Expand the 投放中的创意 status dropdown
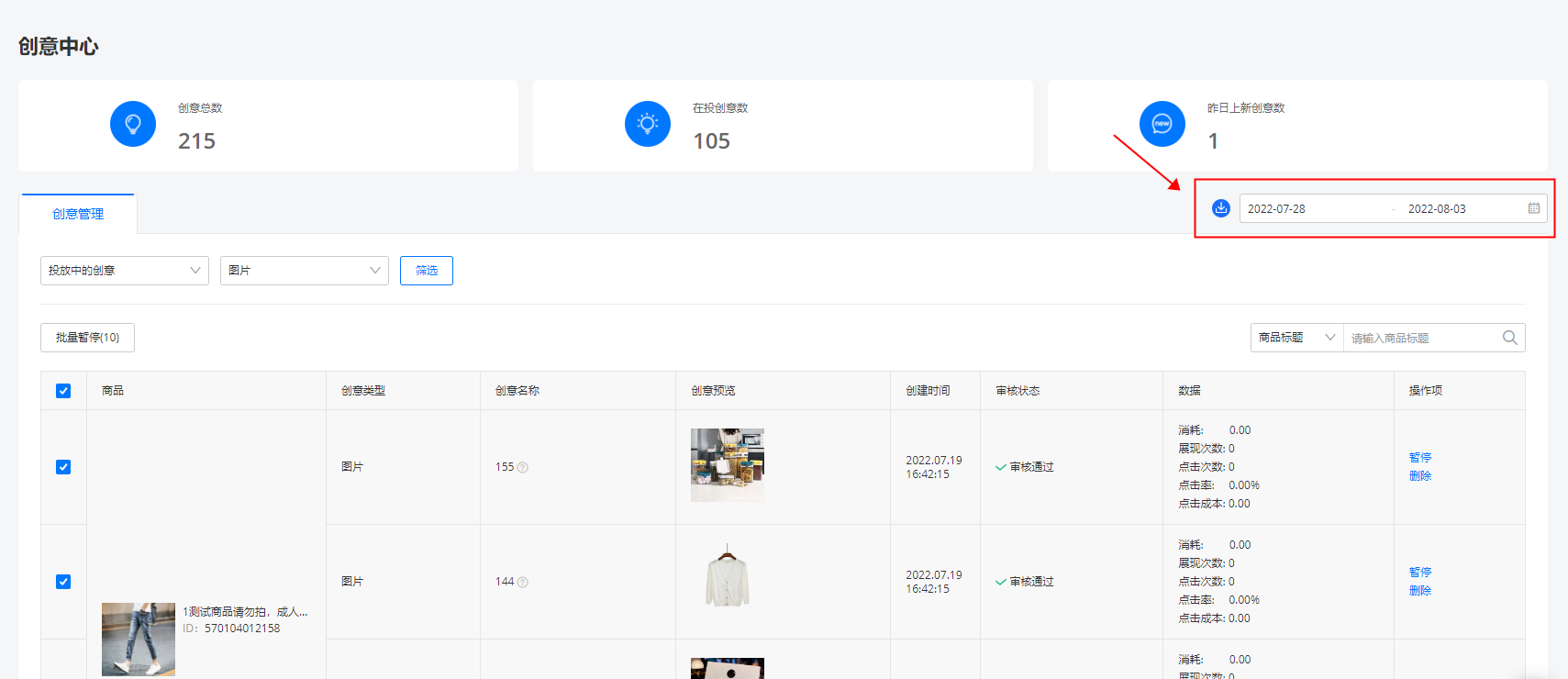The image size is (1568, 679). point(125,271)
